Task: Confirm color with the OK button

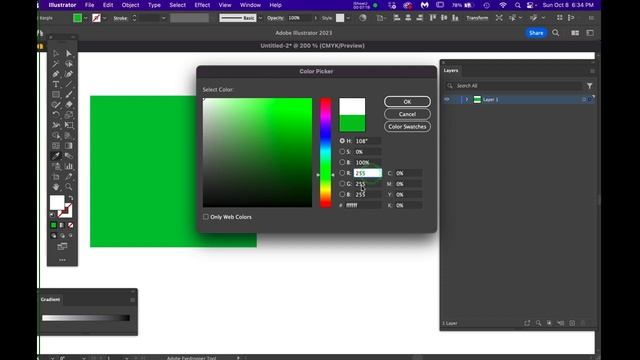Action: 407,102
